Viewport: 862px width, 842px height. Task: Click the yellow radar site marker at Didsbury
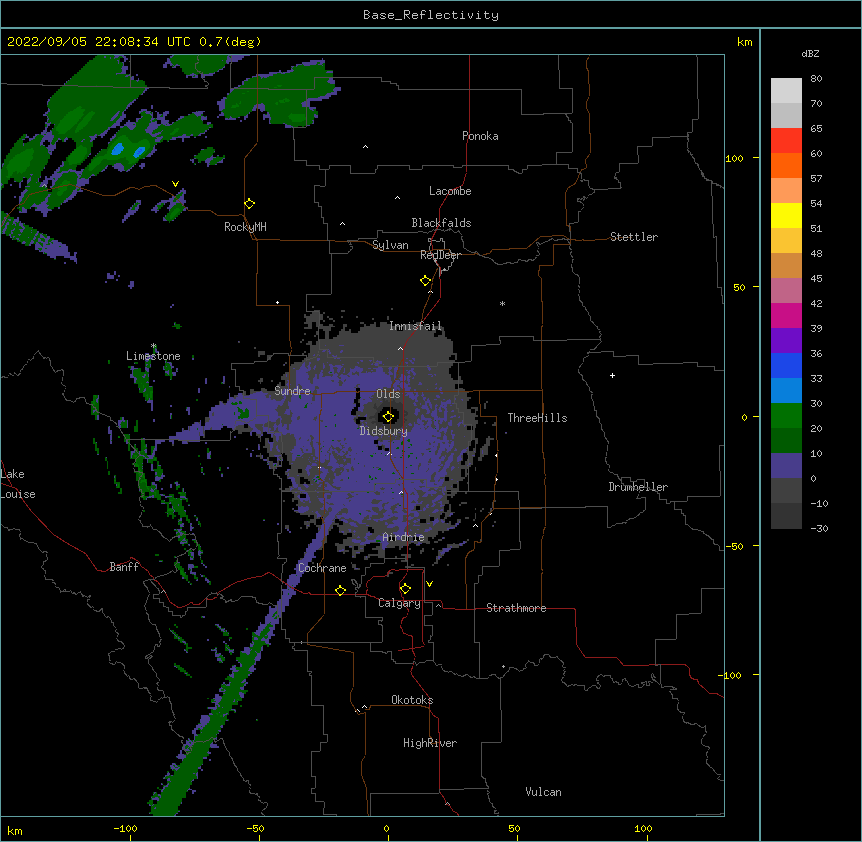click(x=388, y=416)
